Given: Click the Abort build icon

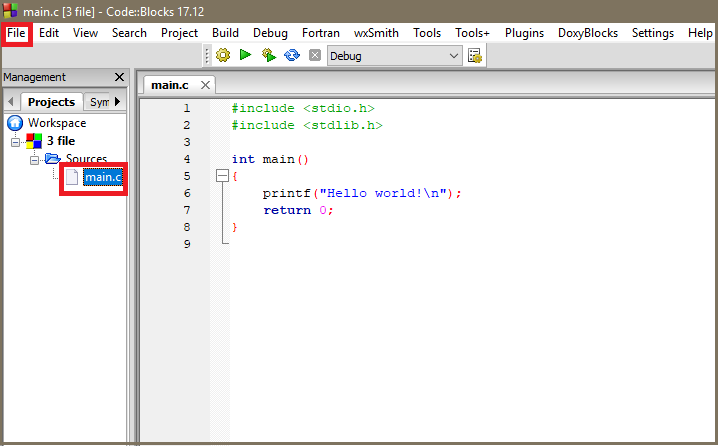Looking at the screenshot, I should 315,55.
